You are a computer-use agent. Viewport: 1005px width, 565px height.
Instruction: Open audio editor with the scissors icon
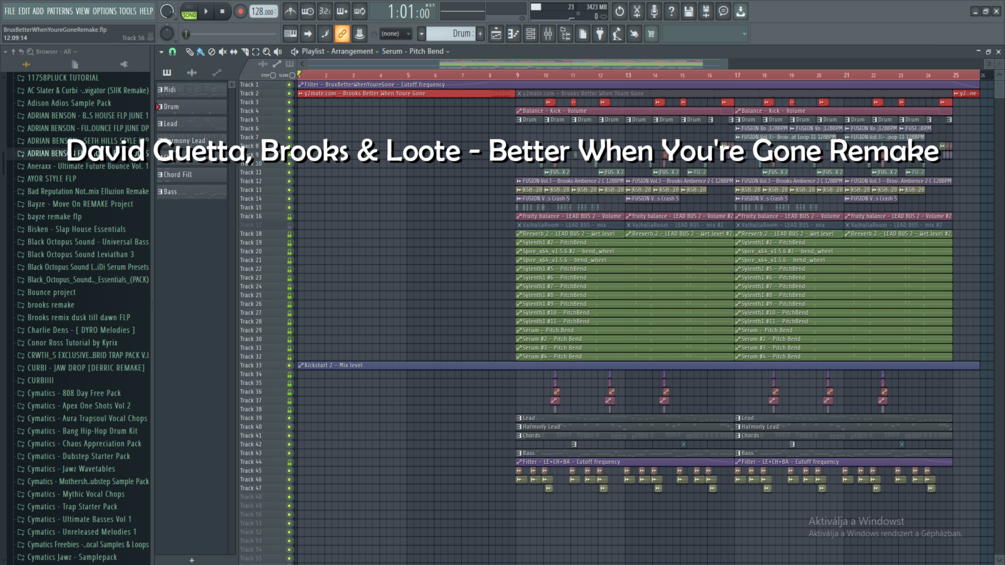(x=636, y=11)
